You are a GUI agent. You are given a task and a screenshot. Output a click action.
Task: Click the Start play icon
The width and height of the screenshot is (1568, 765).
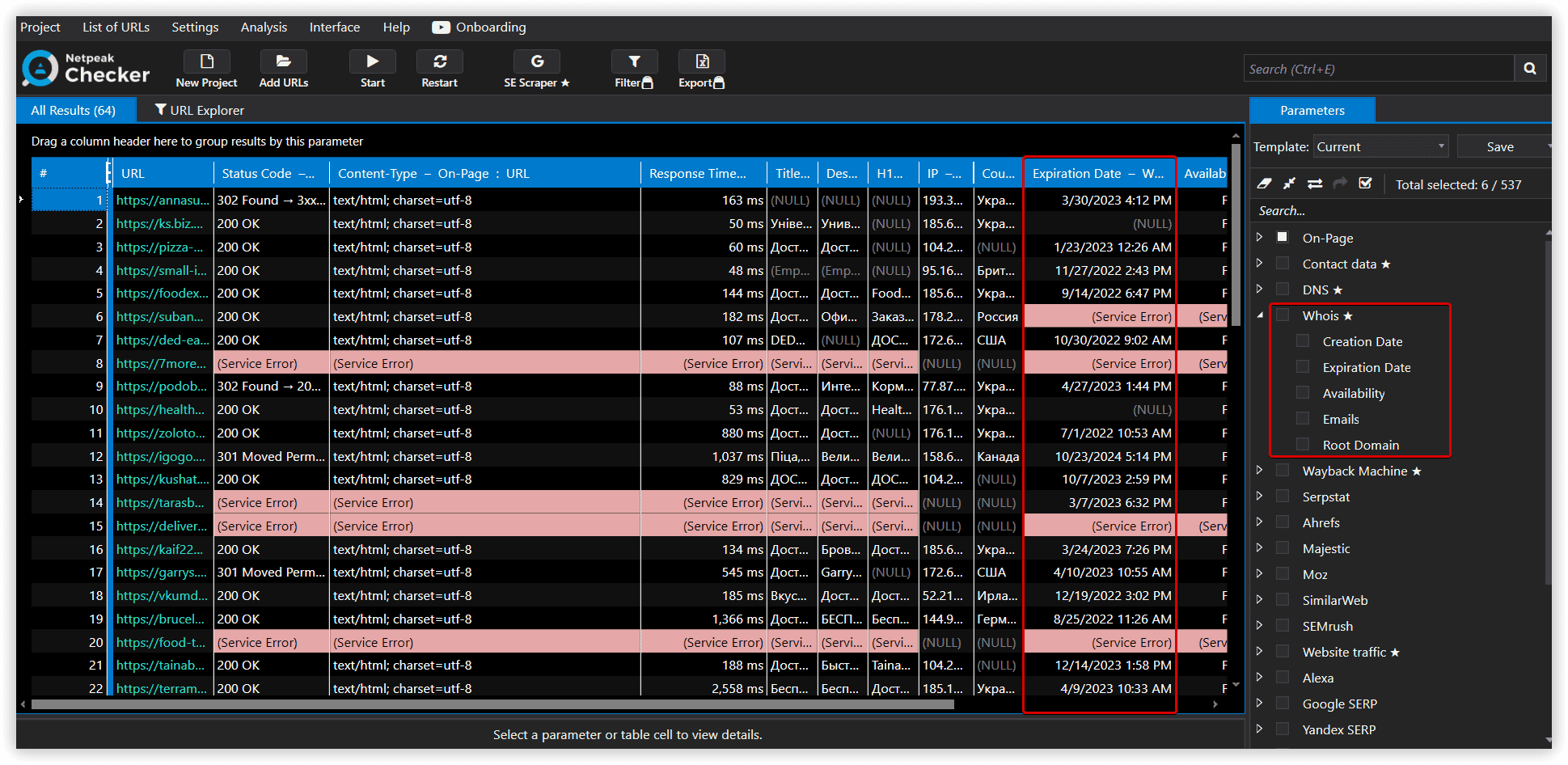[x=373, y=61]
